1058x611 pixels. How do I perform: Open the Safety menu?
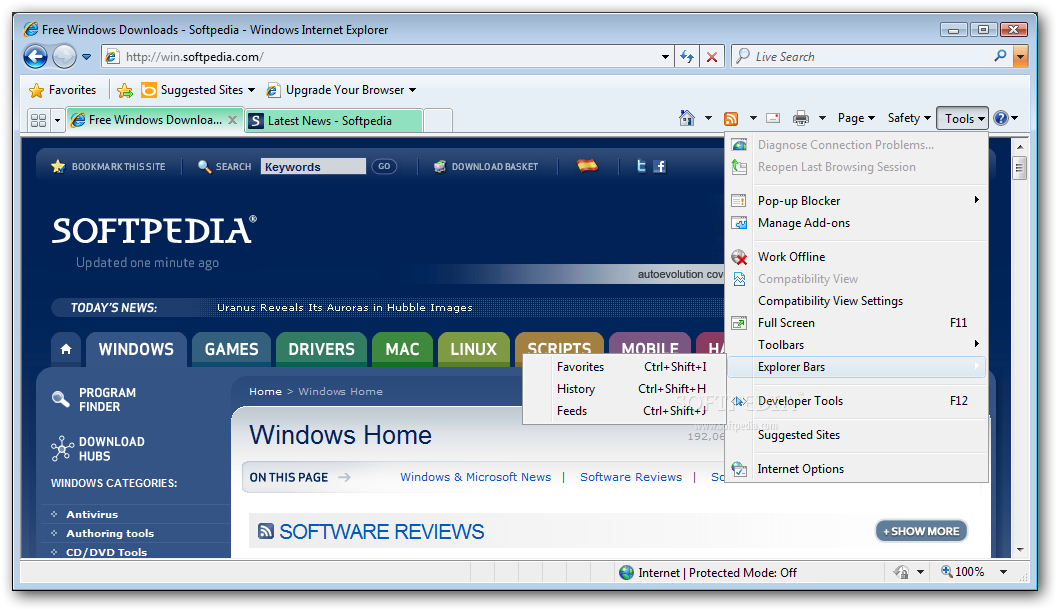click(x=909, y=118)
